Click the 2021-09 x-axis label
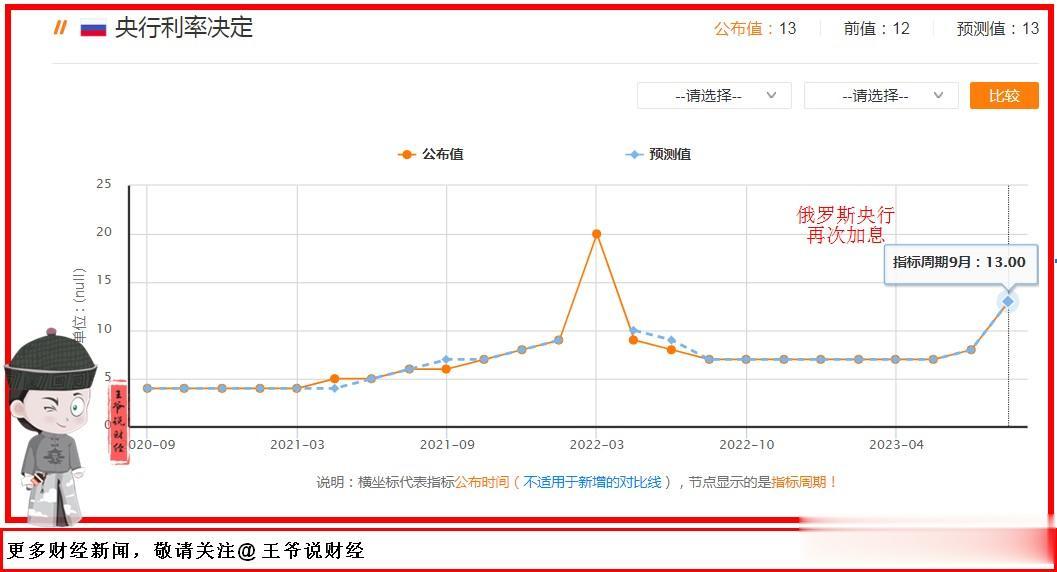 [x=447, y=445]
